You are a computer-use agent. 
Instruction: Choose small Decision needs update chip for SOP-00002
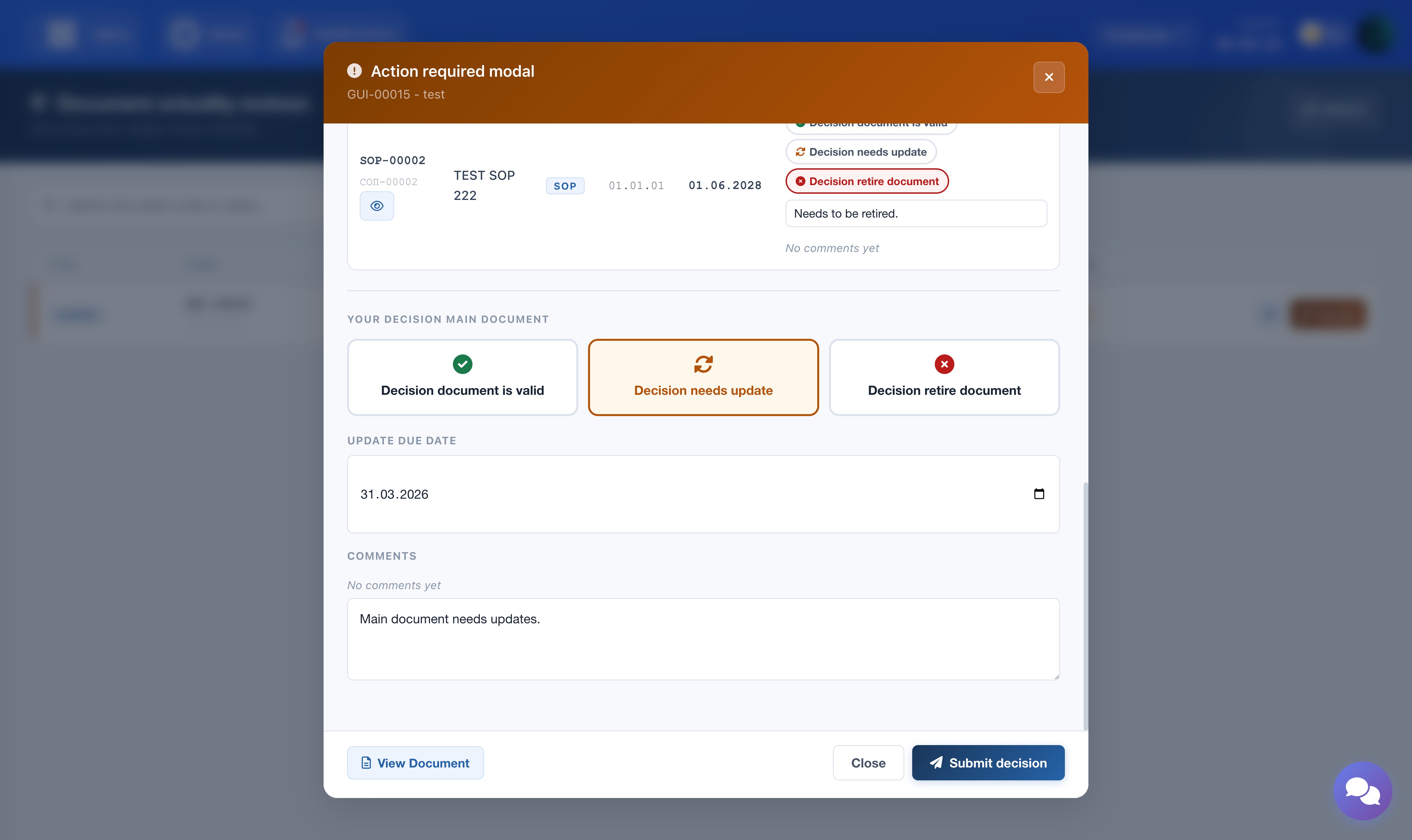click(x=861, y=152)
